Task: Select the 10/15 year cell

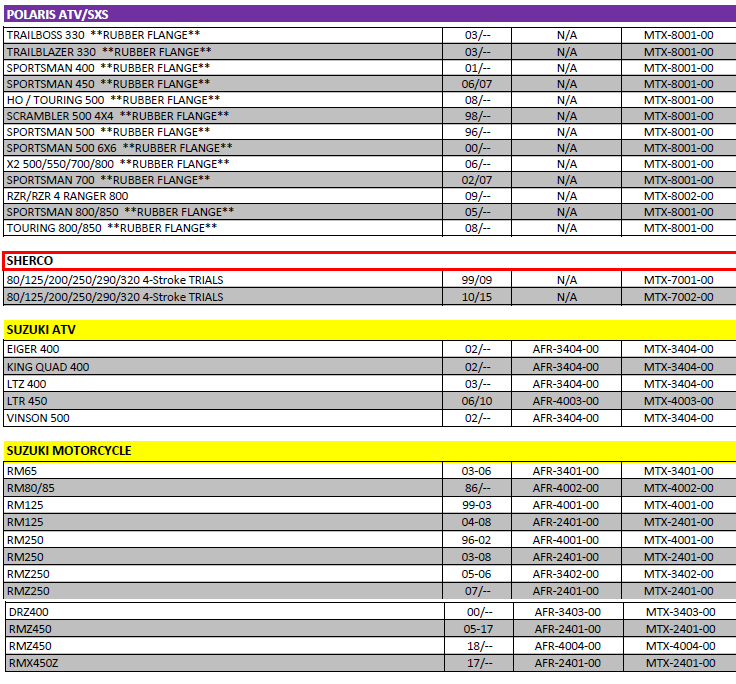Action: (477, 297)
